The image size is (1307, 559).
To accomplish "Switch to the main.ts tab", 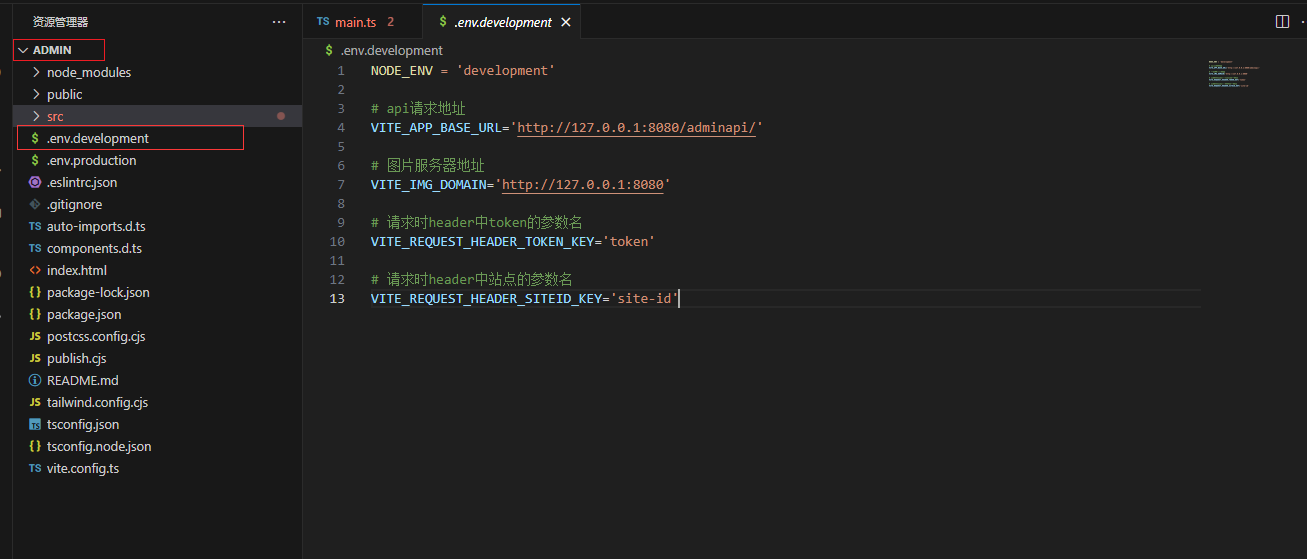I will coord(355,22).
